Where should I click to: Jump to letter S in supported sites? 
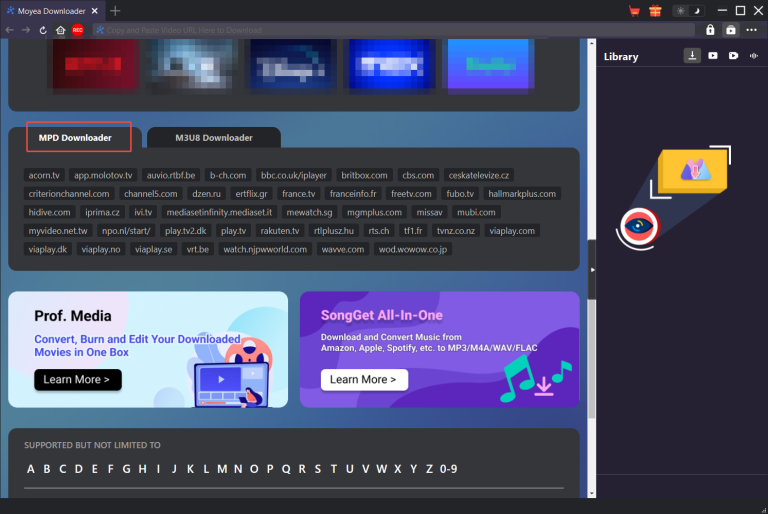point(318,469)
